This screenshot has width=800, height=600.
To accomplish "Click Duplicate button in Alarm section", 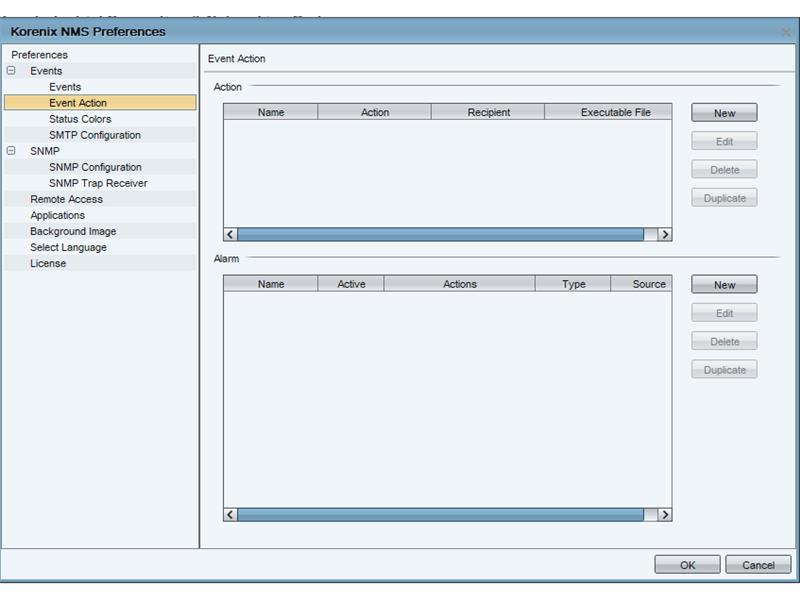I will point(724,369).
